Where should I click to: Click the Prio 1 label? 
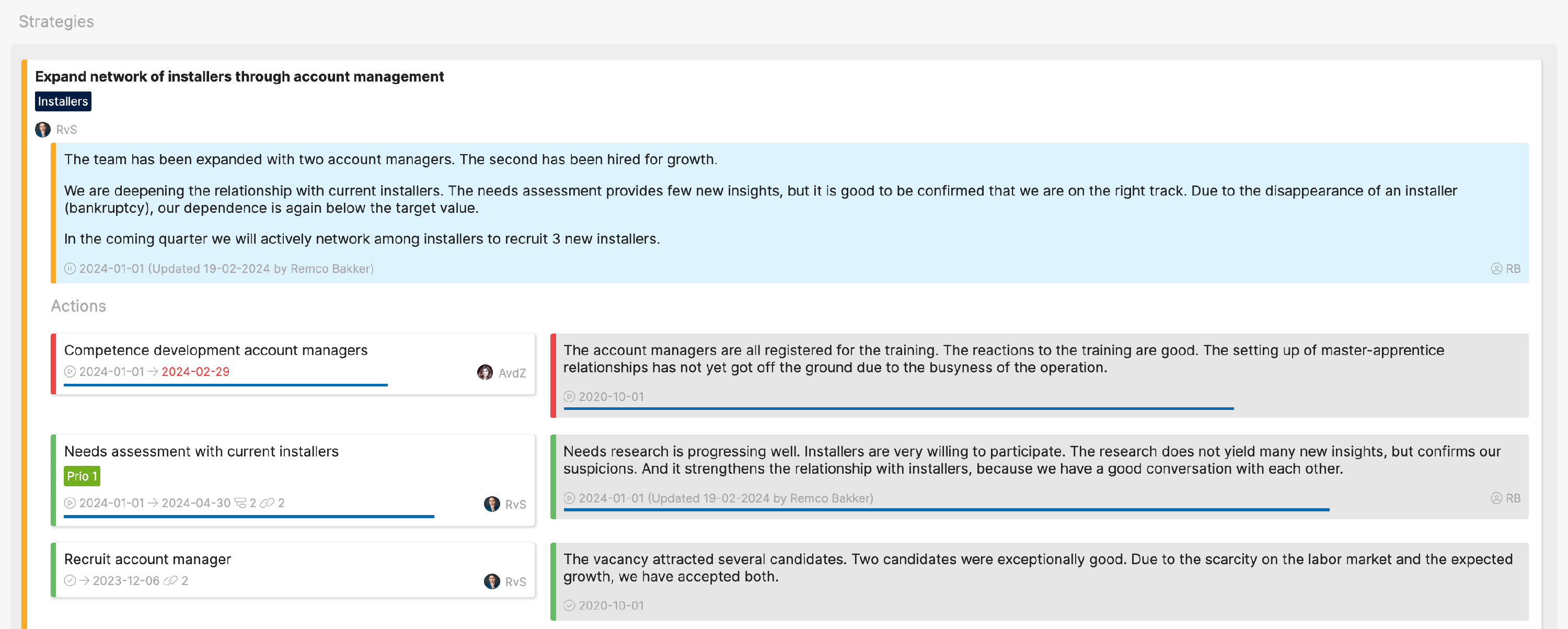[82, 476]
